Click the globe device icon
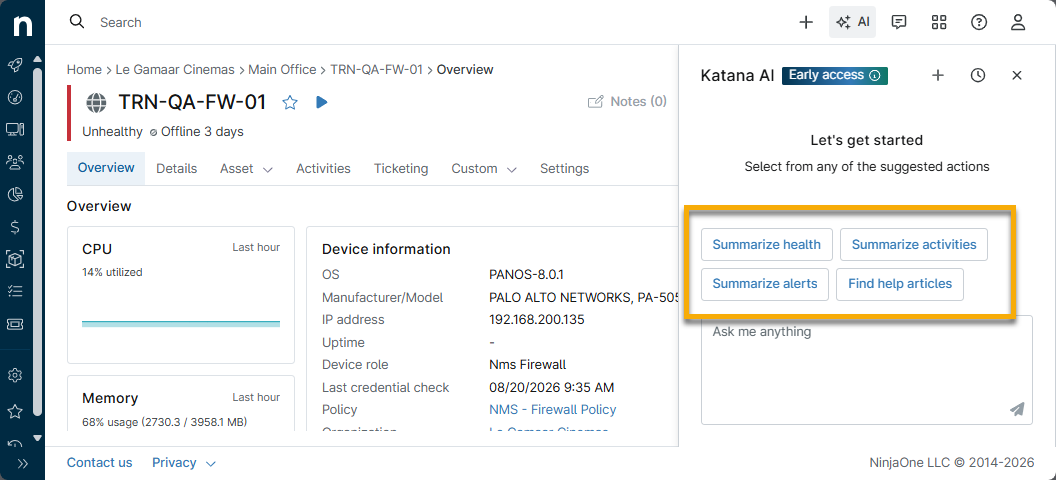Image resolution: width=1056 pixels, height=480 pixels. [x=97, y=102]
